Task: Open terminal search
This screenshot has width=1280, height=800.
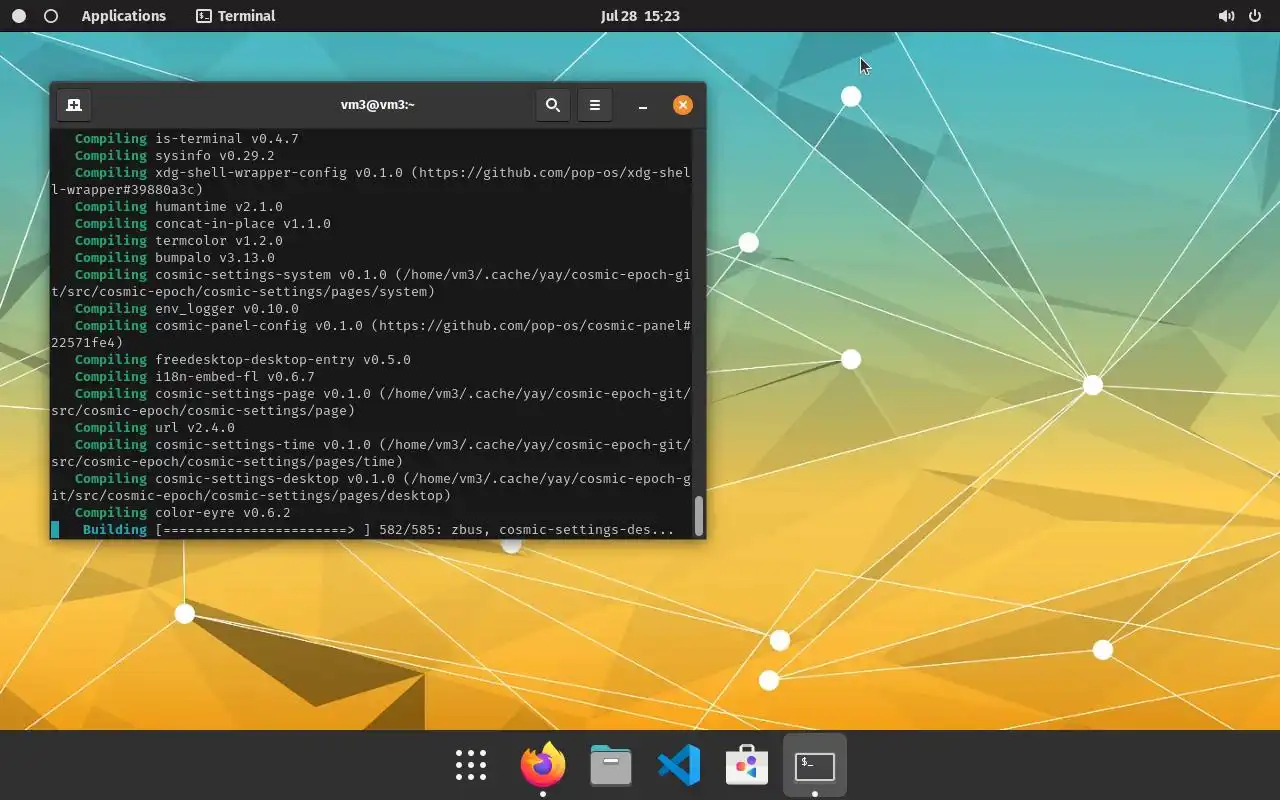Action: [x=552, y=105]
